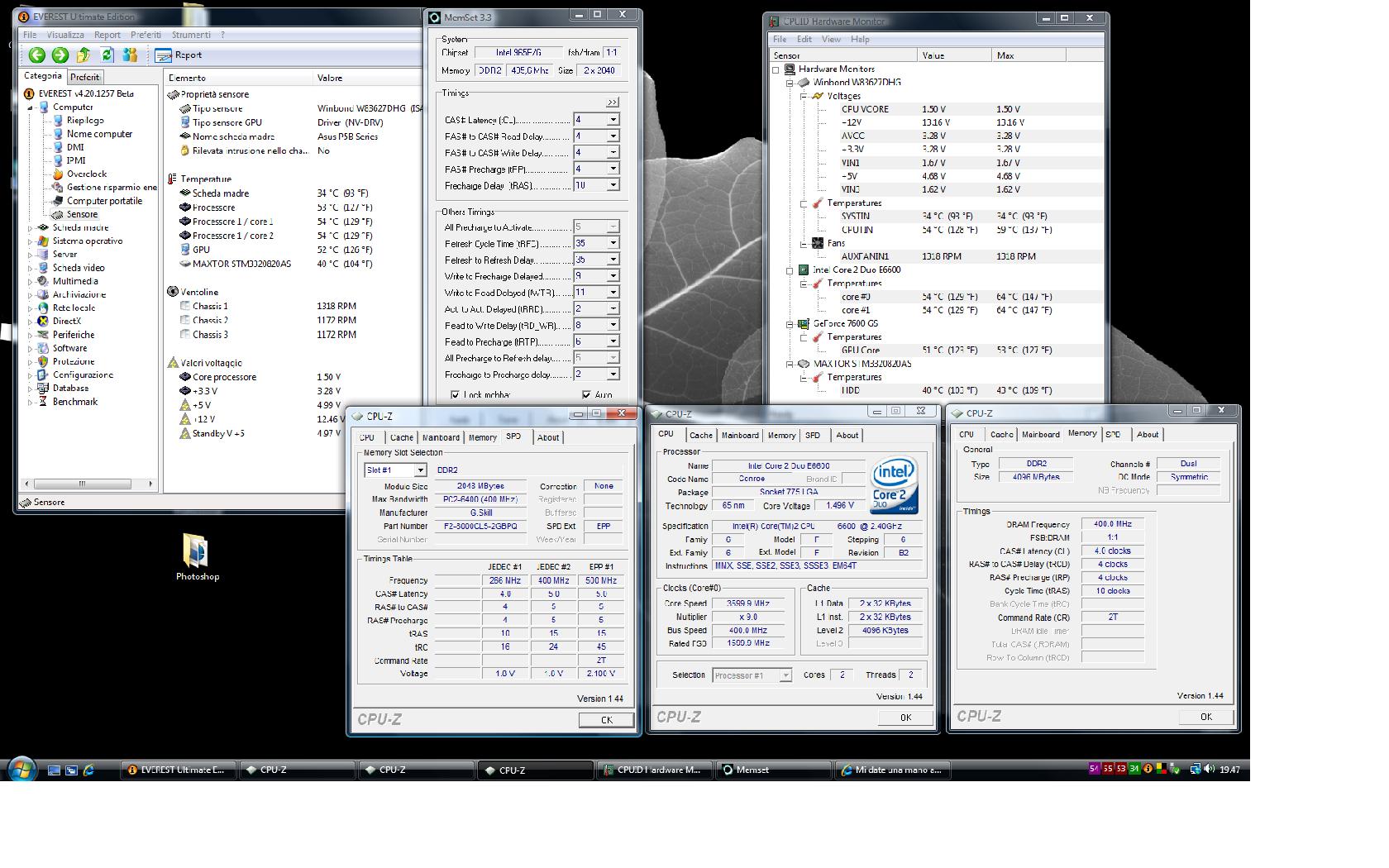Image resolution: width=1389 pixels, height=868 pixels.
Task: Click Memset taskbar button
Action: (x=773, y=770)
